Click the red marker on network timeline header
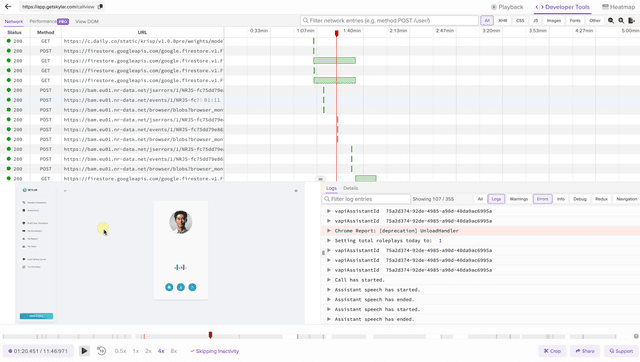Screen dimensions: 640x362 [x=337, y=33]
